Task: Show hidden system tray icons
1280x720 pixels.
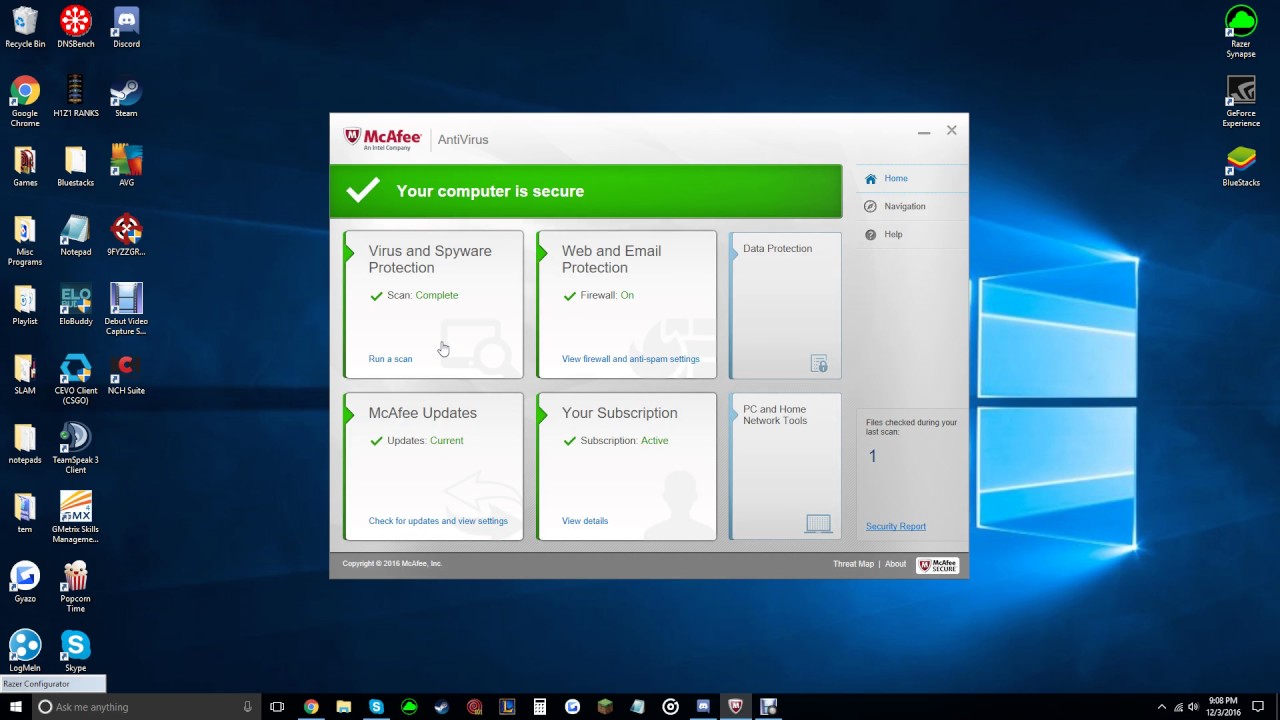Action: coord(1161,707)
